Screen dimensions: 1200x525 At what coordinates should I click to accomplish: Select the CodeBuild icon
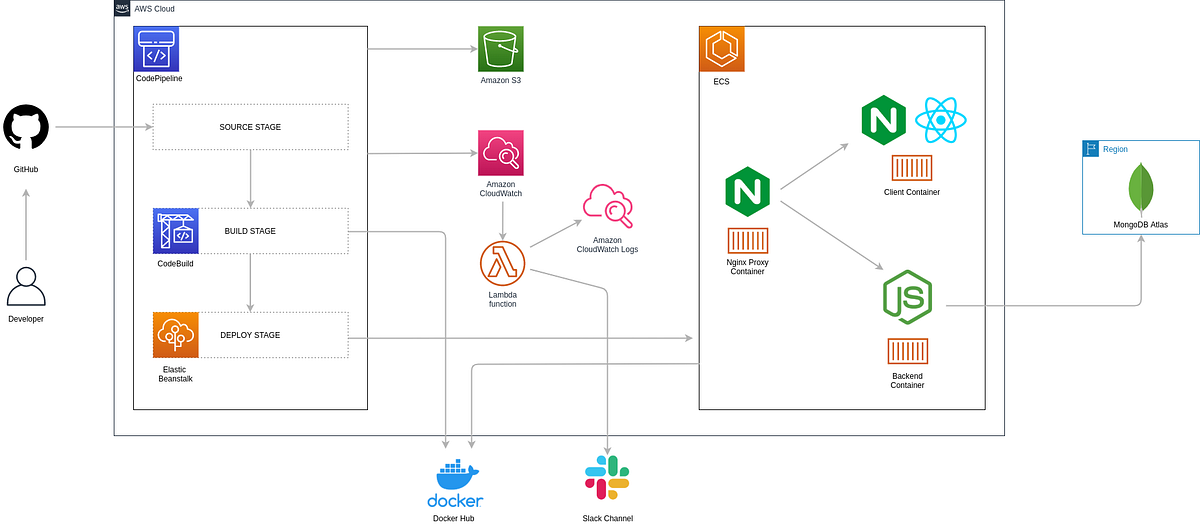[x=176, y=231]
